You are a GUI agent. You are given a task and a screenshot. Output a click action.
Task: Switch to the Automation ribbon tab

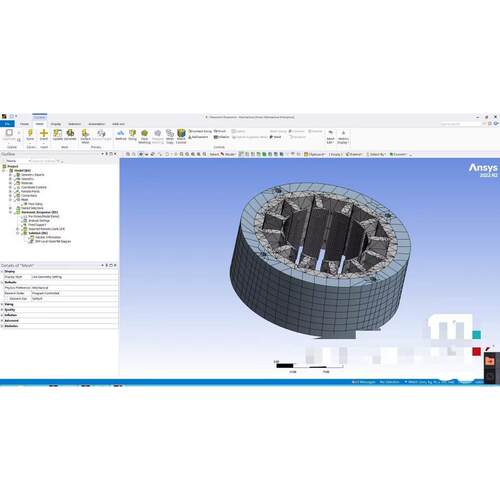point(97,124)
